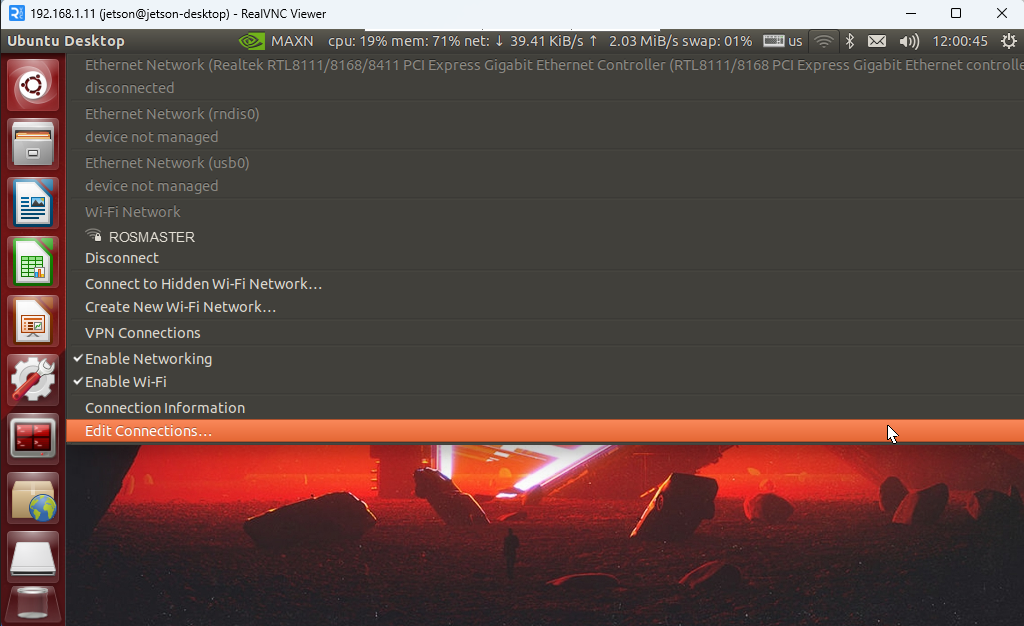Click Disconnect under ROSMASTER Wi-Fi
The image size is (1024, 626).
[x=121, y=258]
